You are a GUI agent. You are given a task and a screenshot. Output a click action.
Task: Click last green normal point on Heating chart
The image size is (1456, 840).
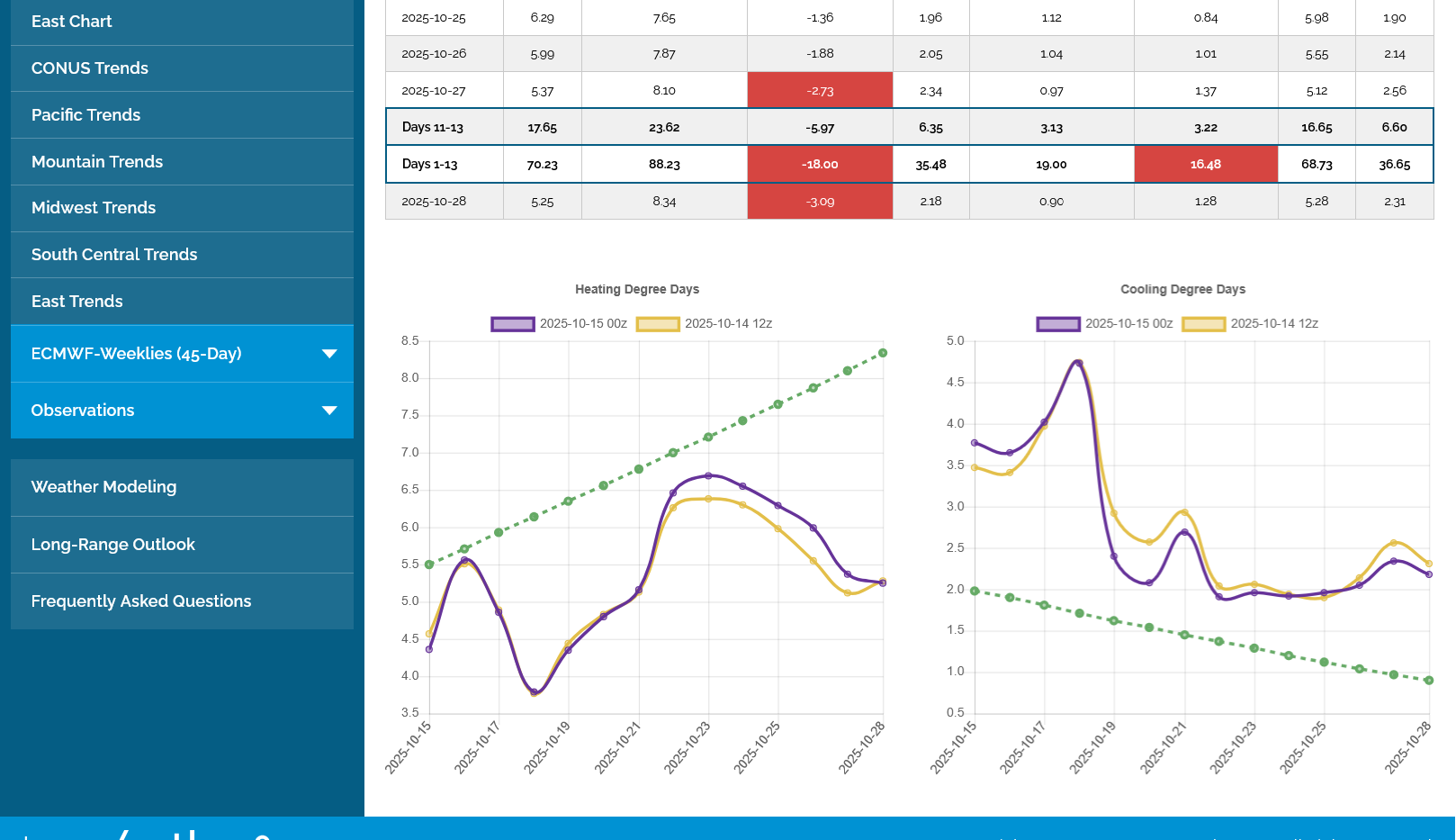point(883,353)
